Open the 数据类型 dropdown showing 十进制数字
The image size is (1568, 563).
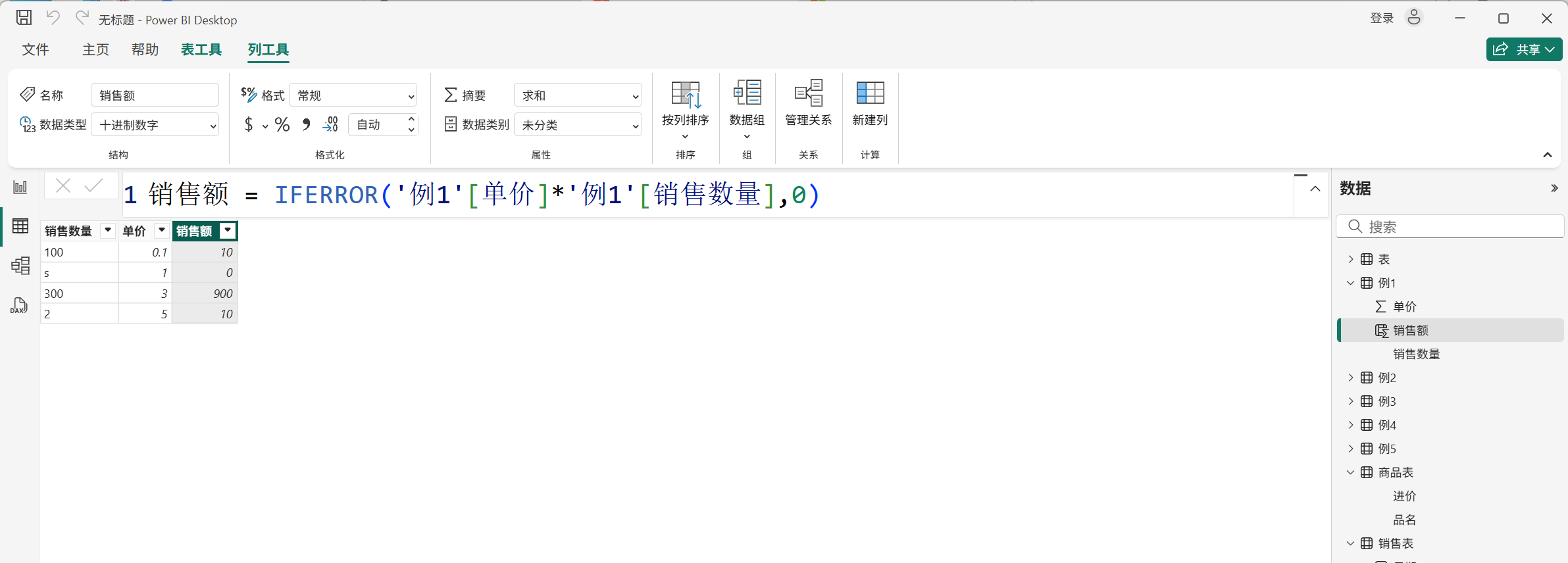click(x=155, y=124)
